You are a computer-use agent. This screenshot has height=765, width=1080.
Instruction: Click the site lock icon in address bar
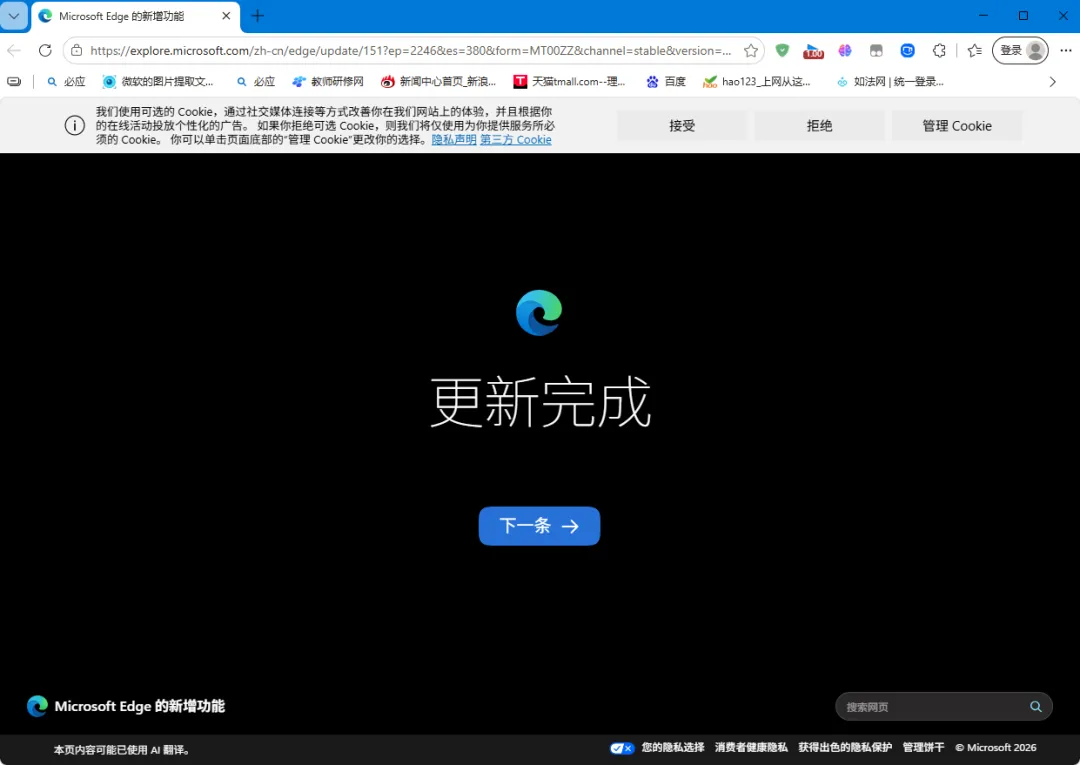77,50
